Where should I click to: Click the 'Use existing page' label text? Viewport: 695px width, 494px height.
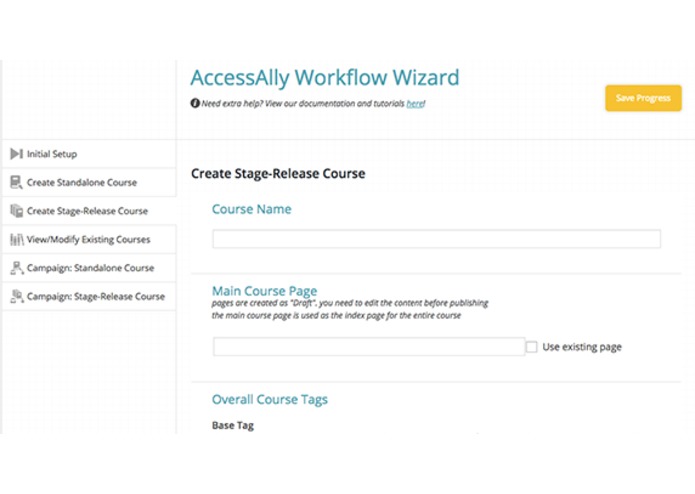click(582, 347)
